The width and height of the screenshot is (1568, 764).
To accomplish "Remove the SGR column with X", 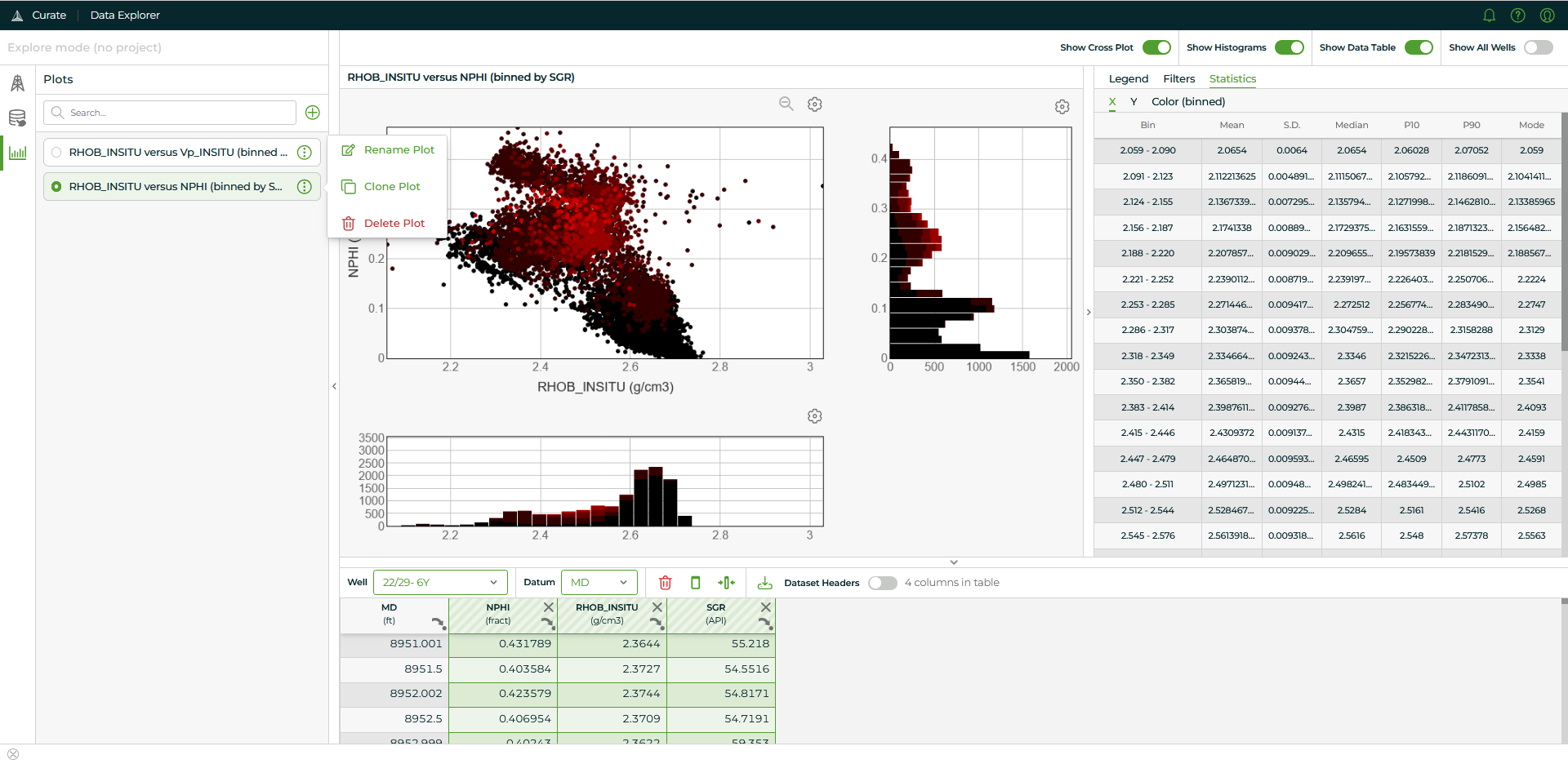I will [x=765, y=607].
